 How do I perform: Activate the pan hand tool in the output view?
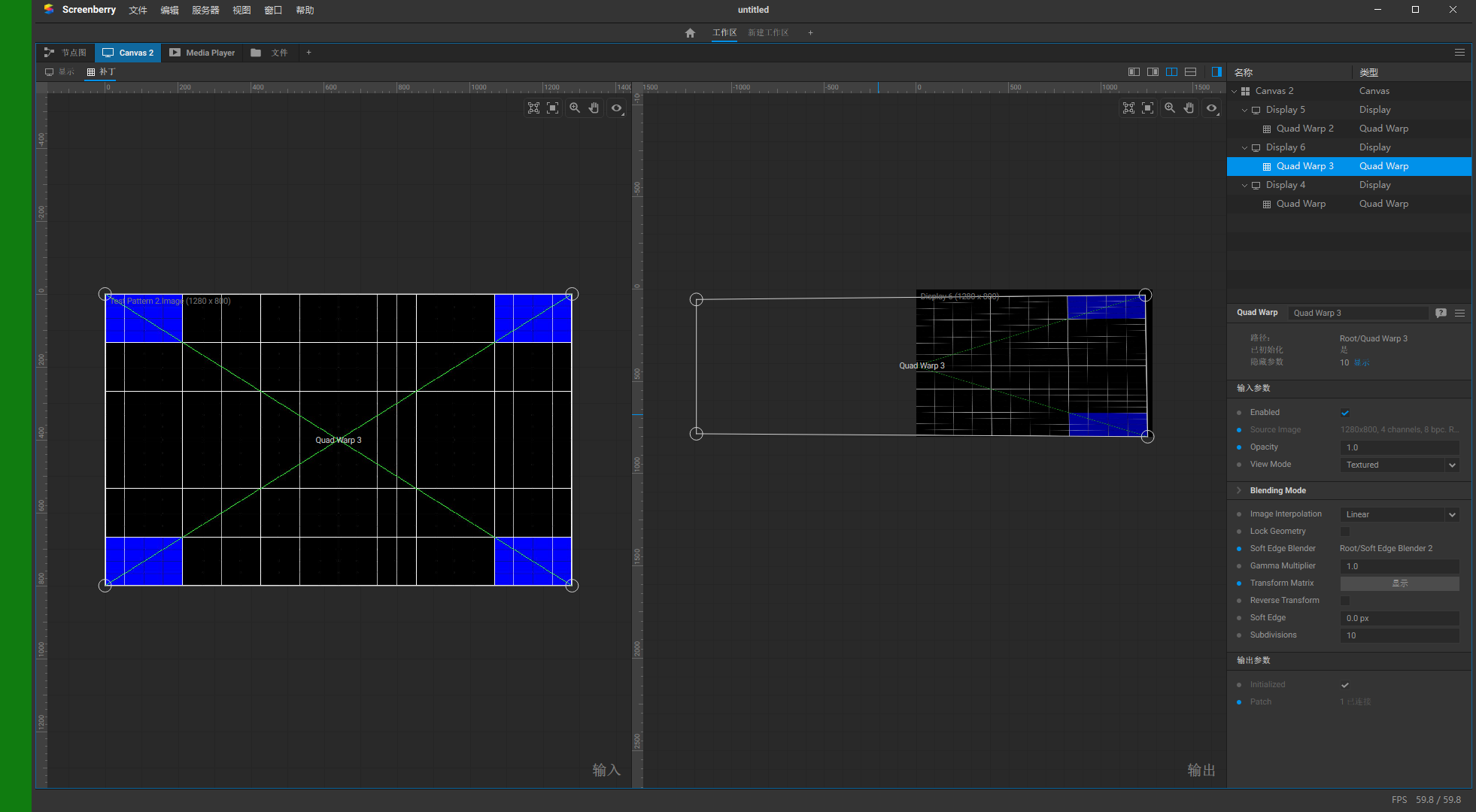[x=1189, y=108]
